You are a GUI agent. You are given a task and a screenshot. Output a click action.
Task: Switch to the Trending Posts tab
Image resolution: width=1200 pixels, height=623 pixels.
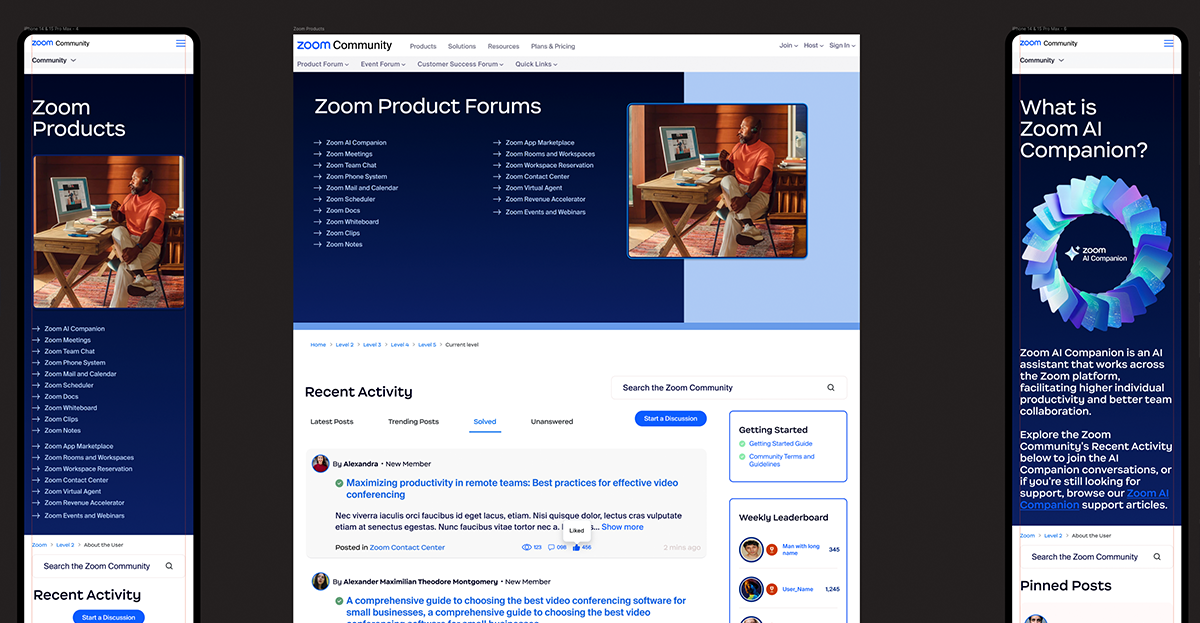[x=413, y=422]
